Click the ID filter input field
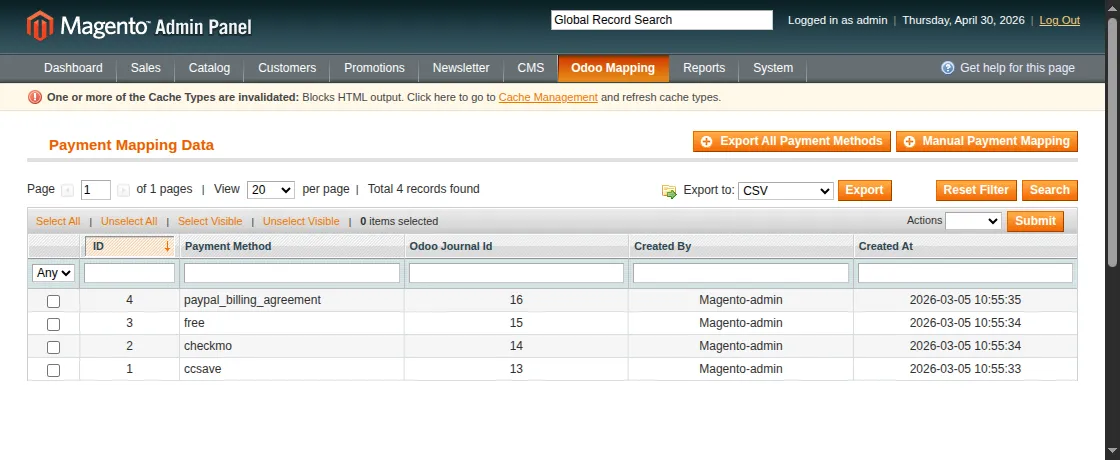 [x=129, y=273]
